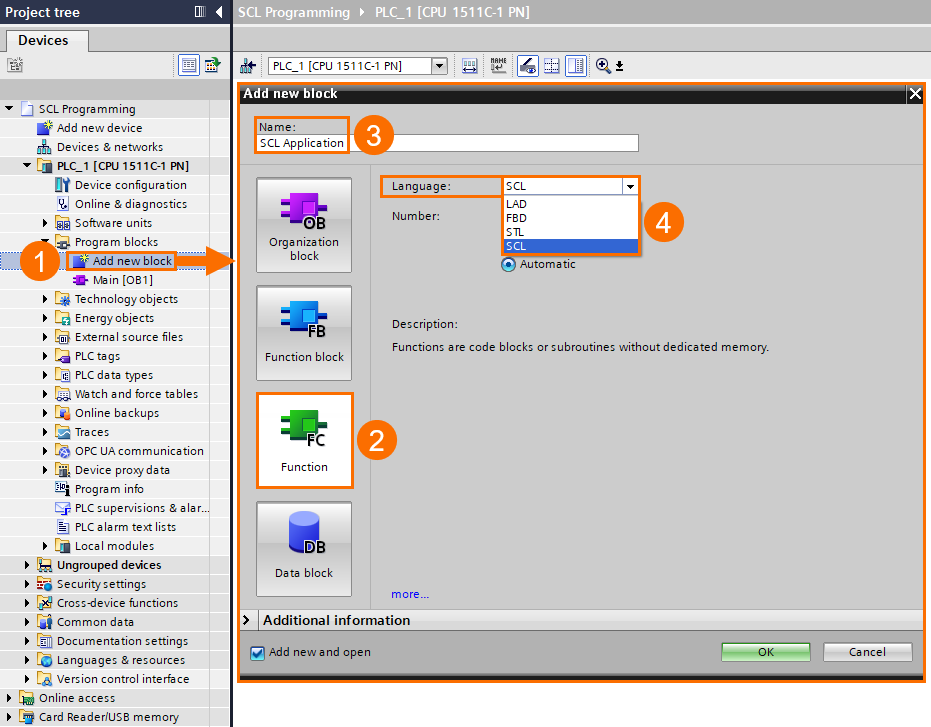
Task: Open the Language dropdown arrow
Action: click(x=631, y=186)
